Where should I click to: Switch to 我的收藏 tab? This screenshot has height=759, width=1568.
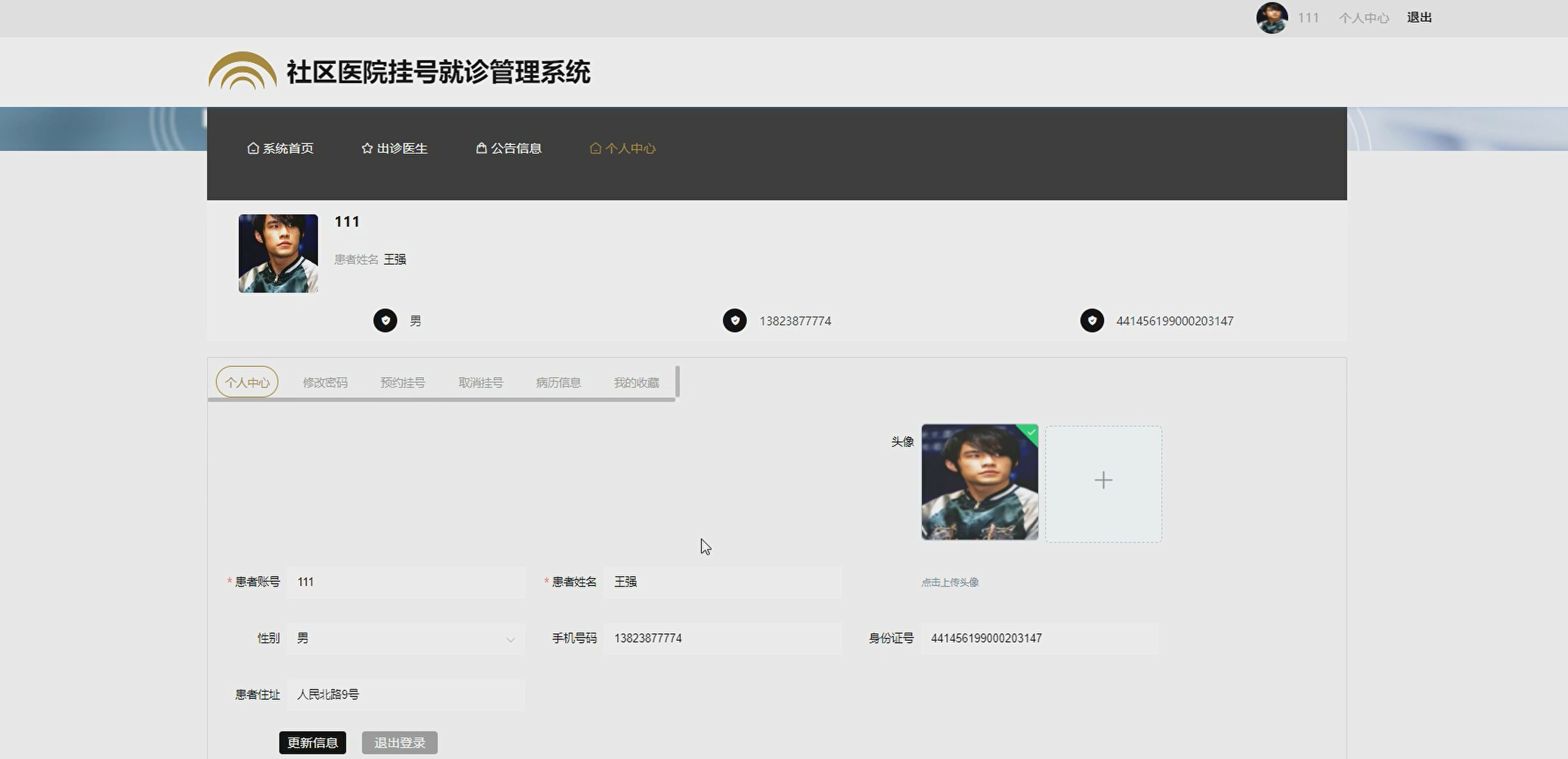click(637, 382)
